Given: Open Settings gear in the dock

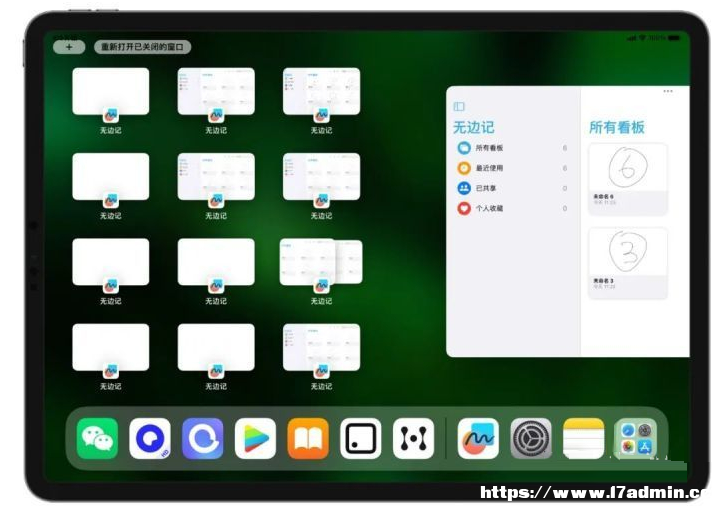Looking at the screenshot, I should point(531,438).
